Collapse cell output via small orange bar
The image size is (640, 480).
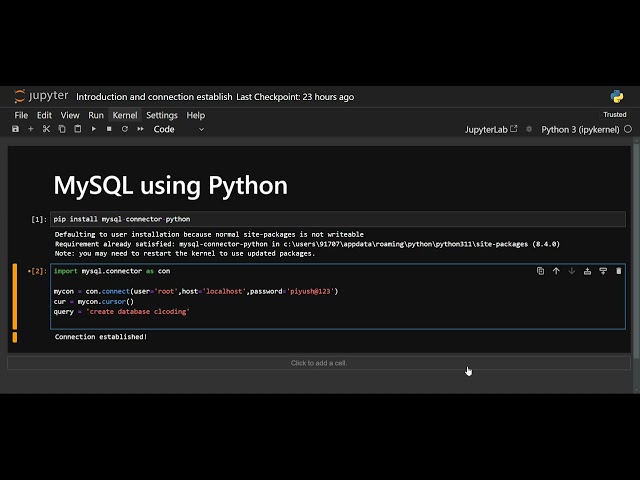(x=15, y=337)
